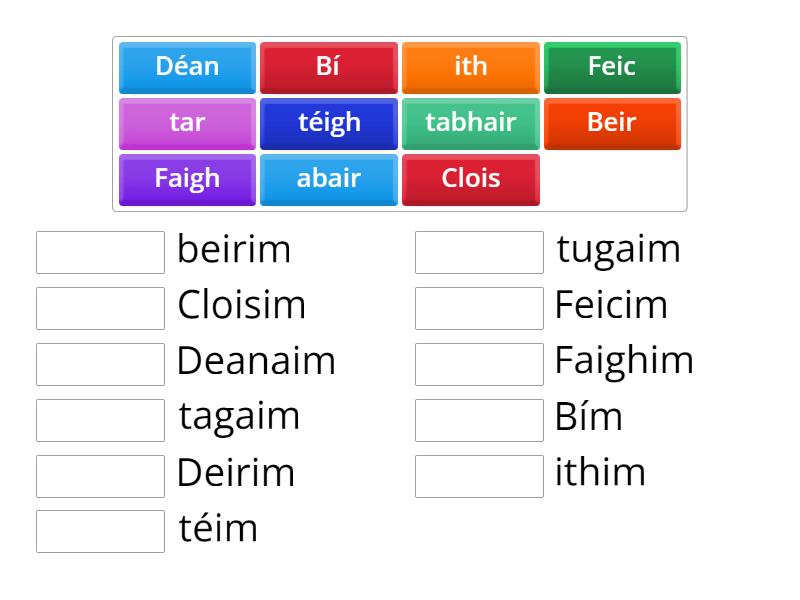The width and height of the screenshot is (800, 600).
Task: Select the empty box next to Deanaim
Action: (x=100, y=363)
